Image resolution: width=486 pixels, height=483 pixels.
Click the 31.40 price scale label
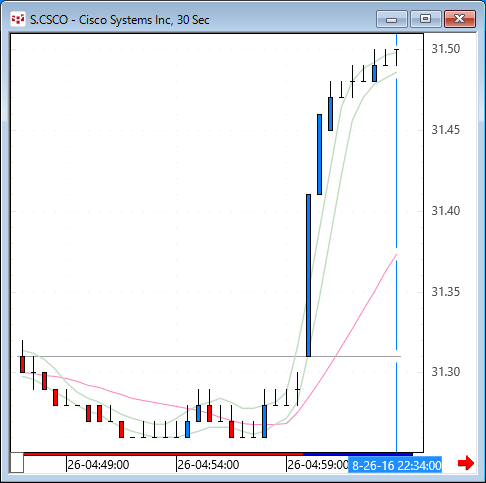[446, 211]
